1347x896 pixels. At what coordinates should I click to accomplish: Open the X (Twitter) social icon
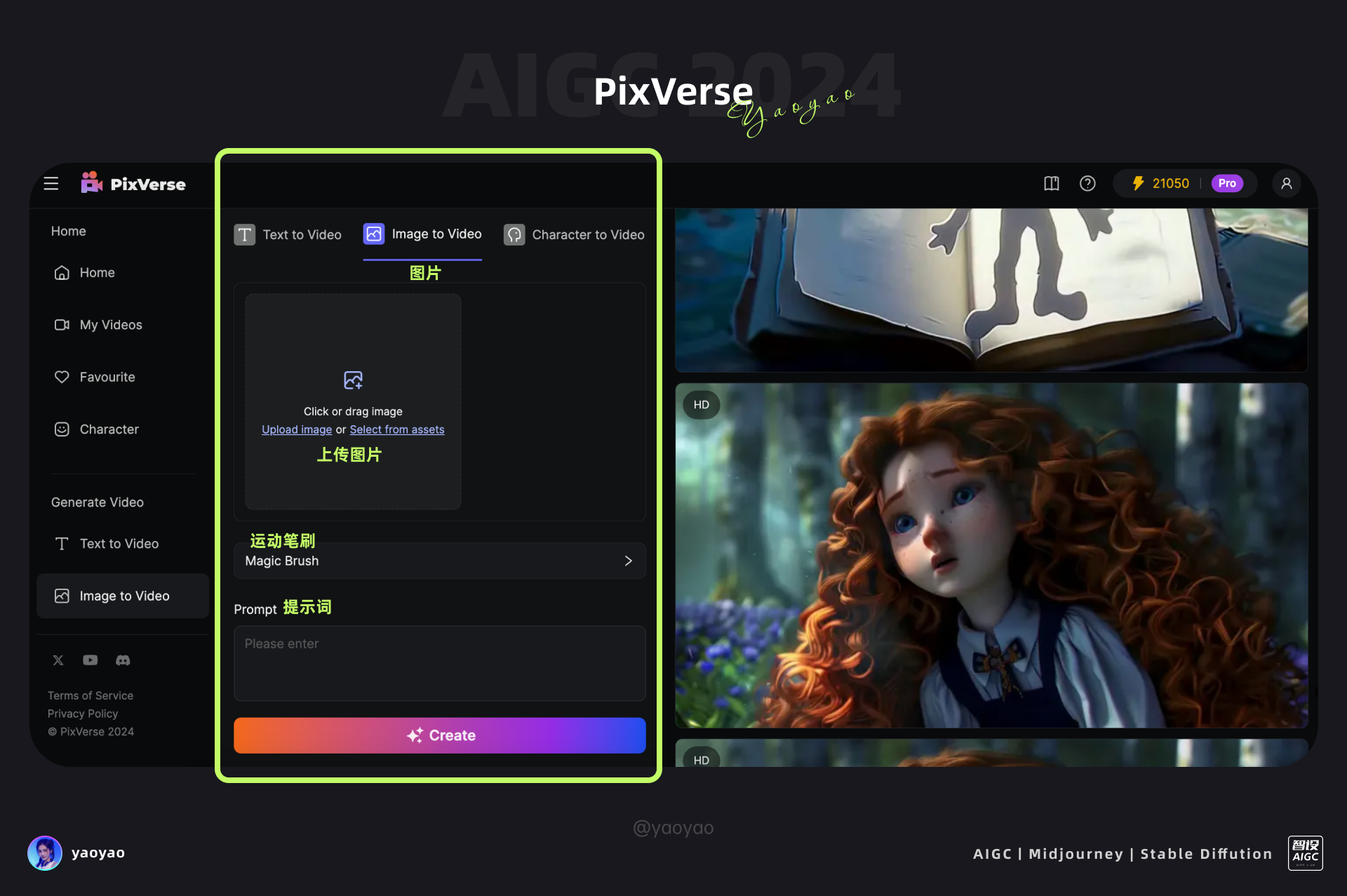click(x=58, y=660)
